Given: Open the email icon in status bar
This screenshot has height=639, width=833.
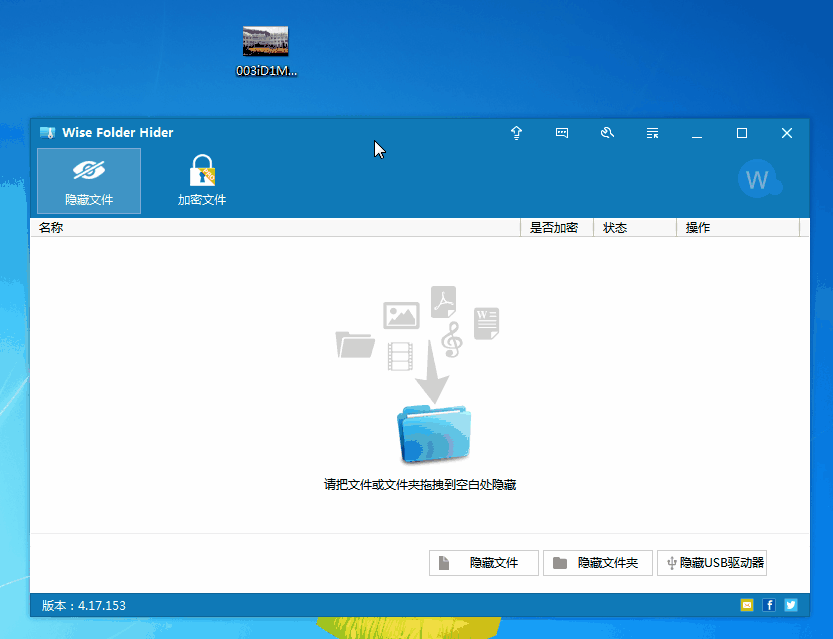Looking at the screenshot, I should pos(747,605).
